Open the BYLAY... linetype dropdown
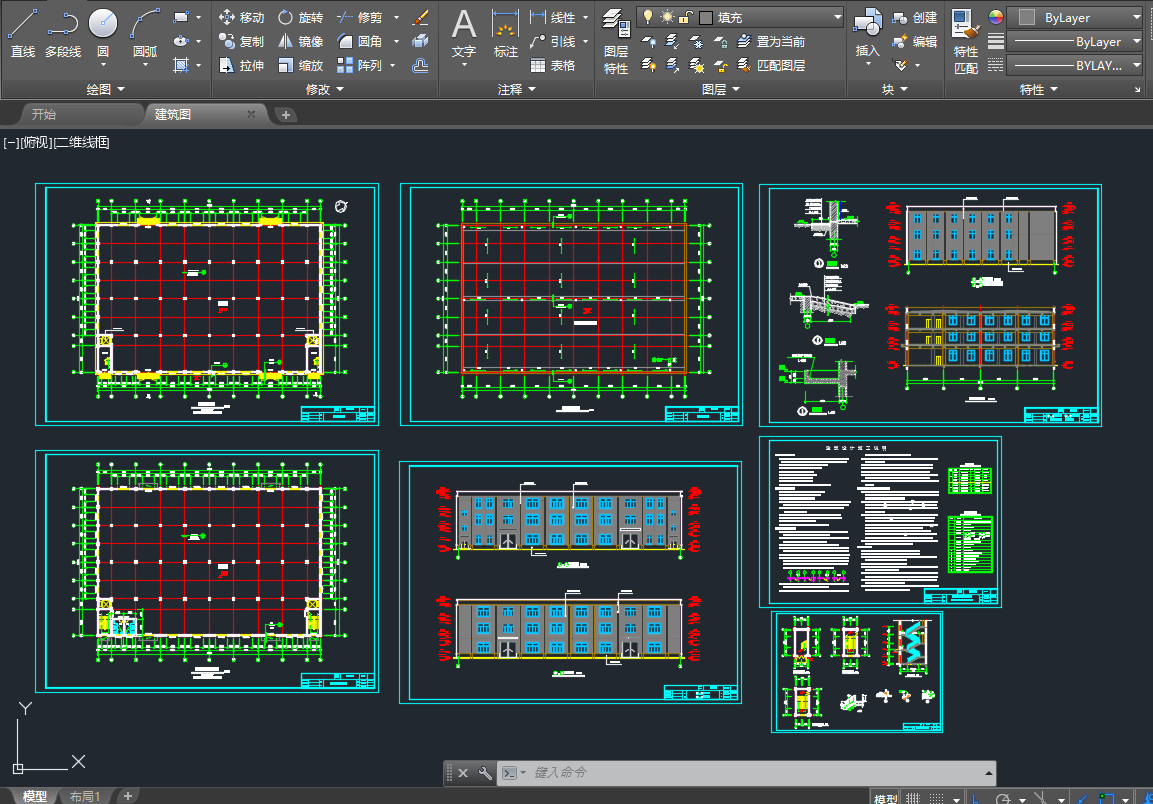This screenshot has height=804, width=1153. tap(1075, 65)
